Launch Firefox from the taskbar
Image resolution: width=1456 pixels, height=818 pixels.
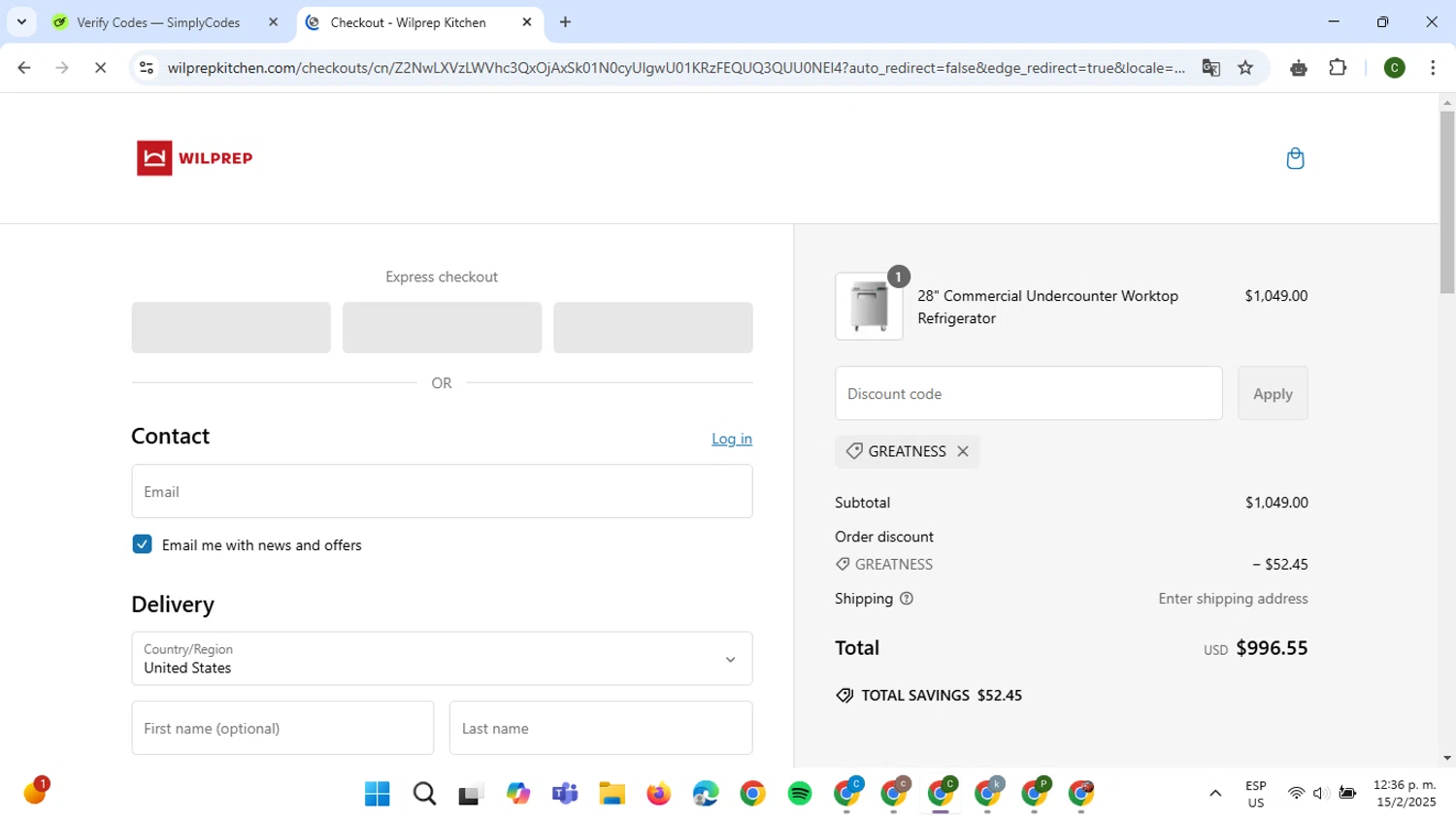[x=658, y=794]
